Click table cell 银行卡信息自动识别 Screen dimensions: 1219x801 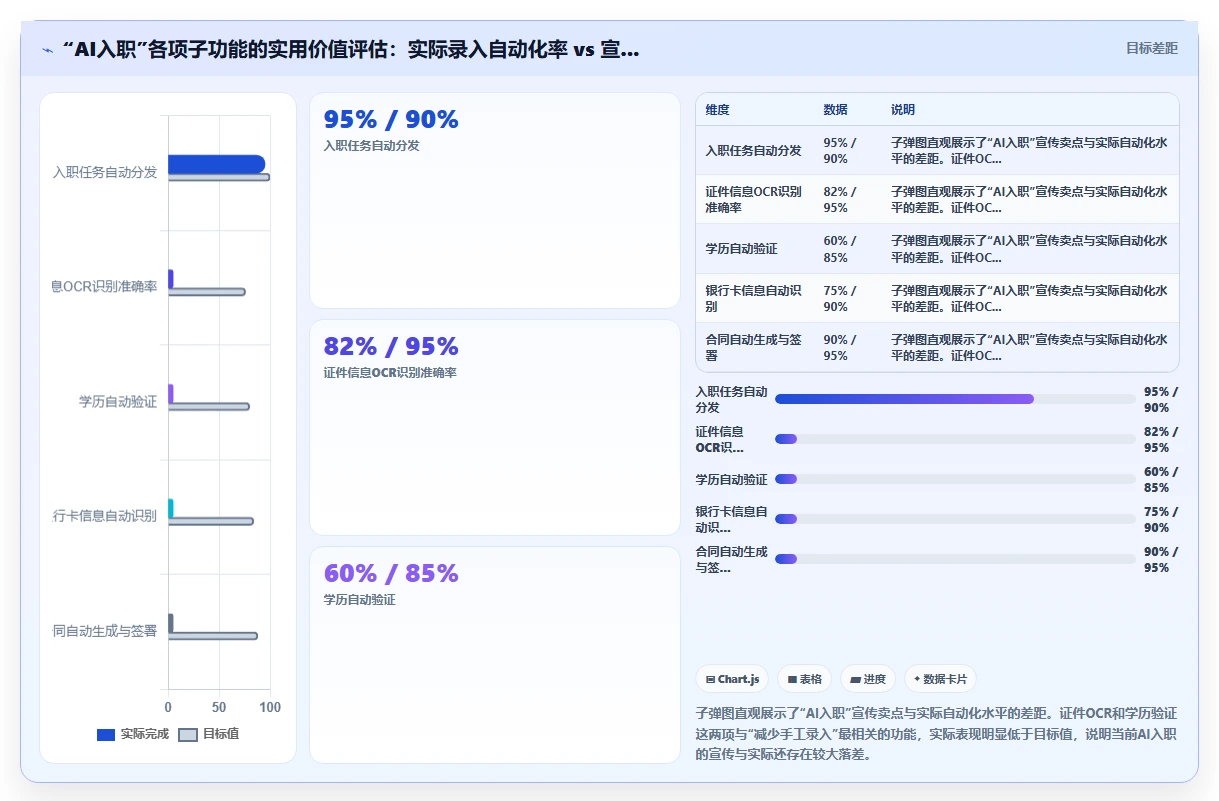tap(753, 299)
